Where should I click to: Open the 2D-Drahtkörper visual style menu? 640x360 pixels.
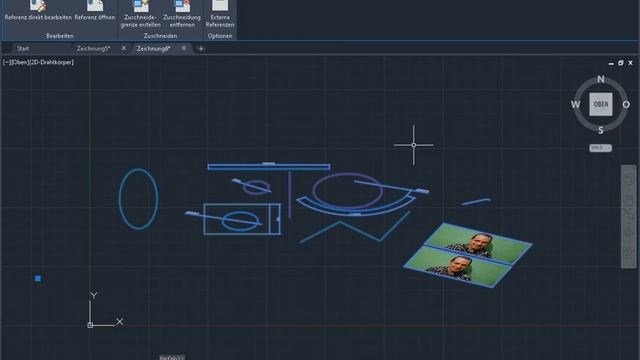pos(51,62)
